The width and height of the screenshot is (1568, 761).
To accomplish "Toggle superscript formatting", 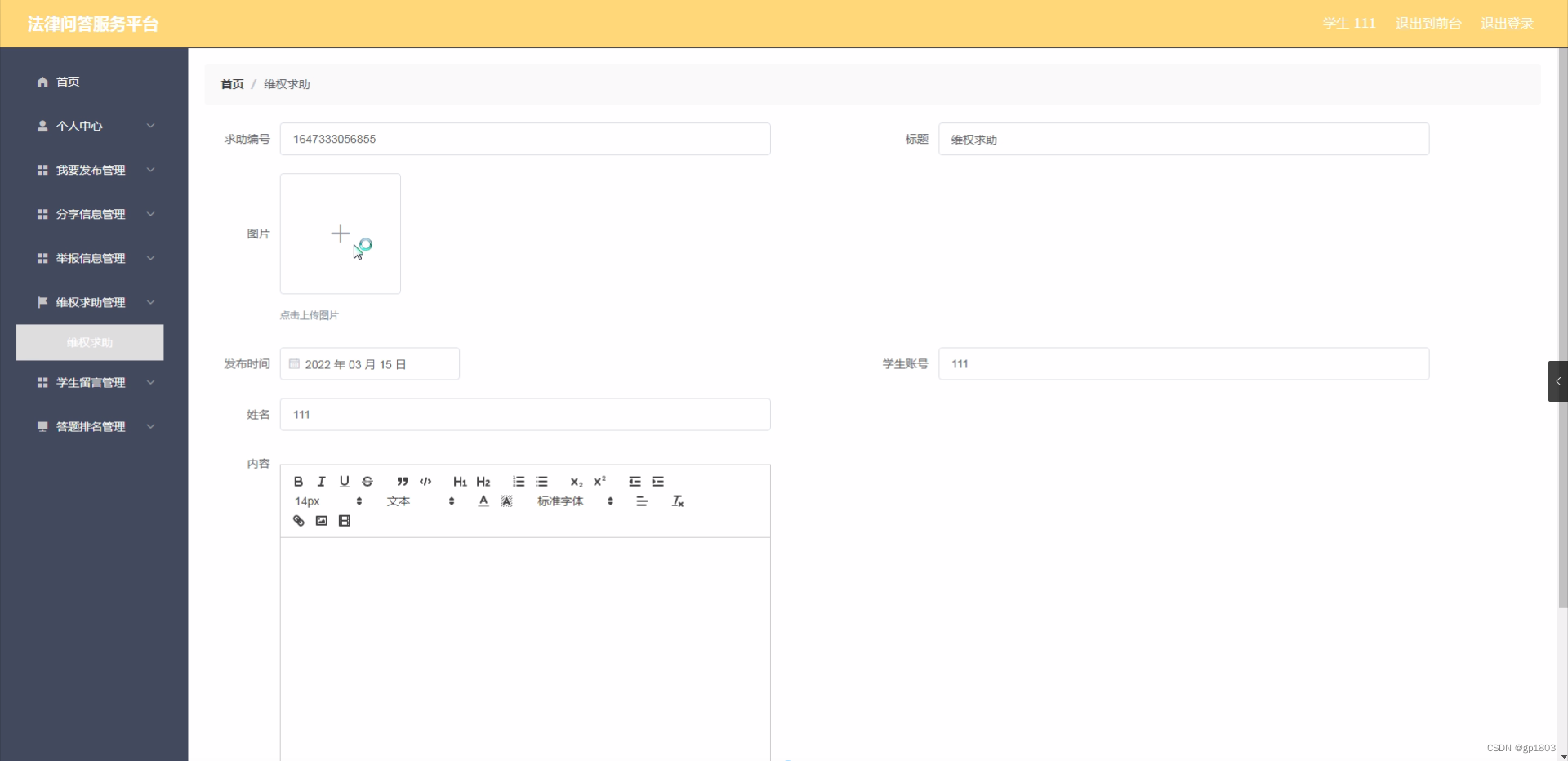I will [x=599, y=481].
